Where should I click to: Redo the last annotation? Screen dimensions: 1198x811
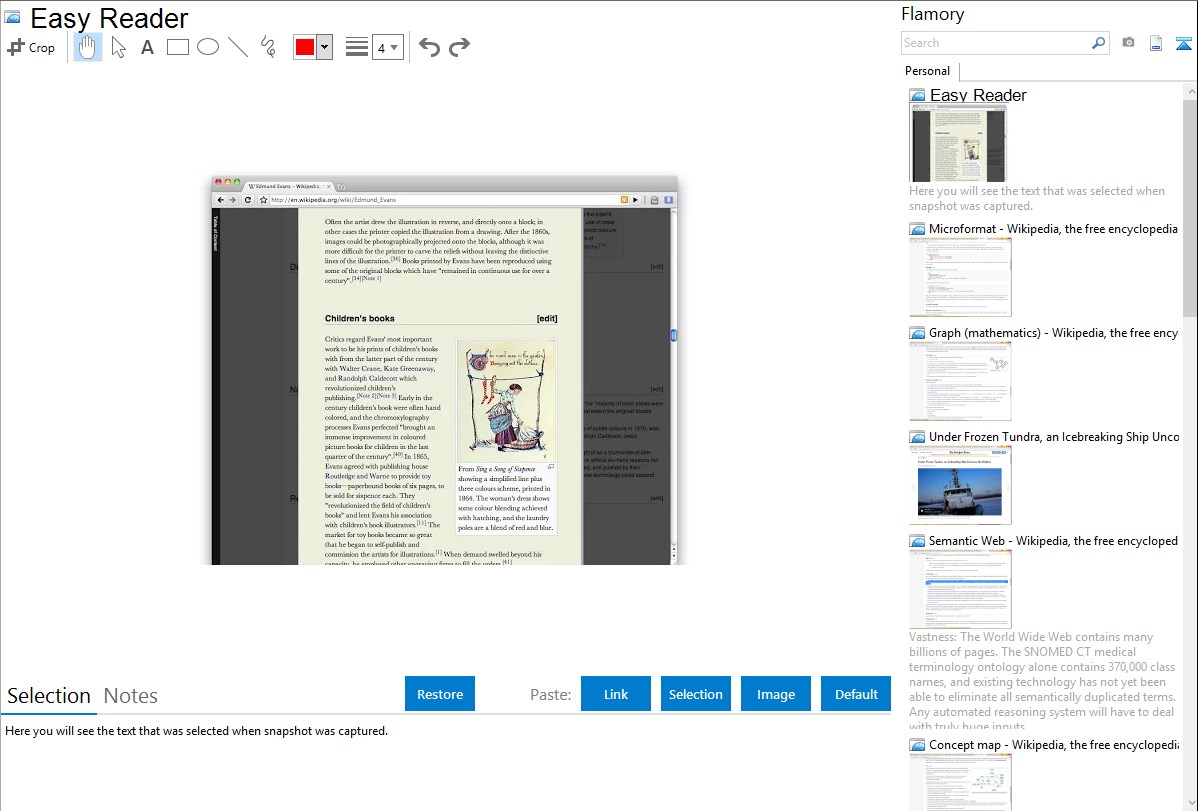[459, 47]
